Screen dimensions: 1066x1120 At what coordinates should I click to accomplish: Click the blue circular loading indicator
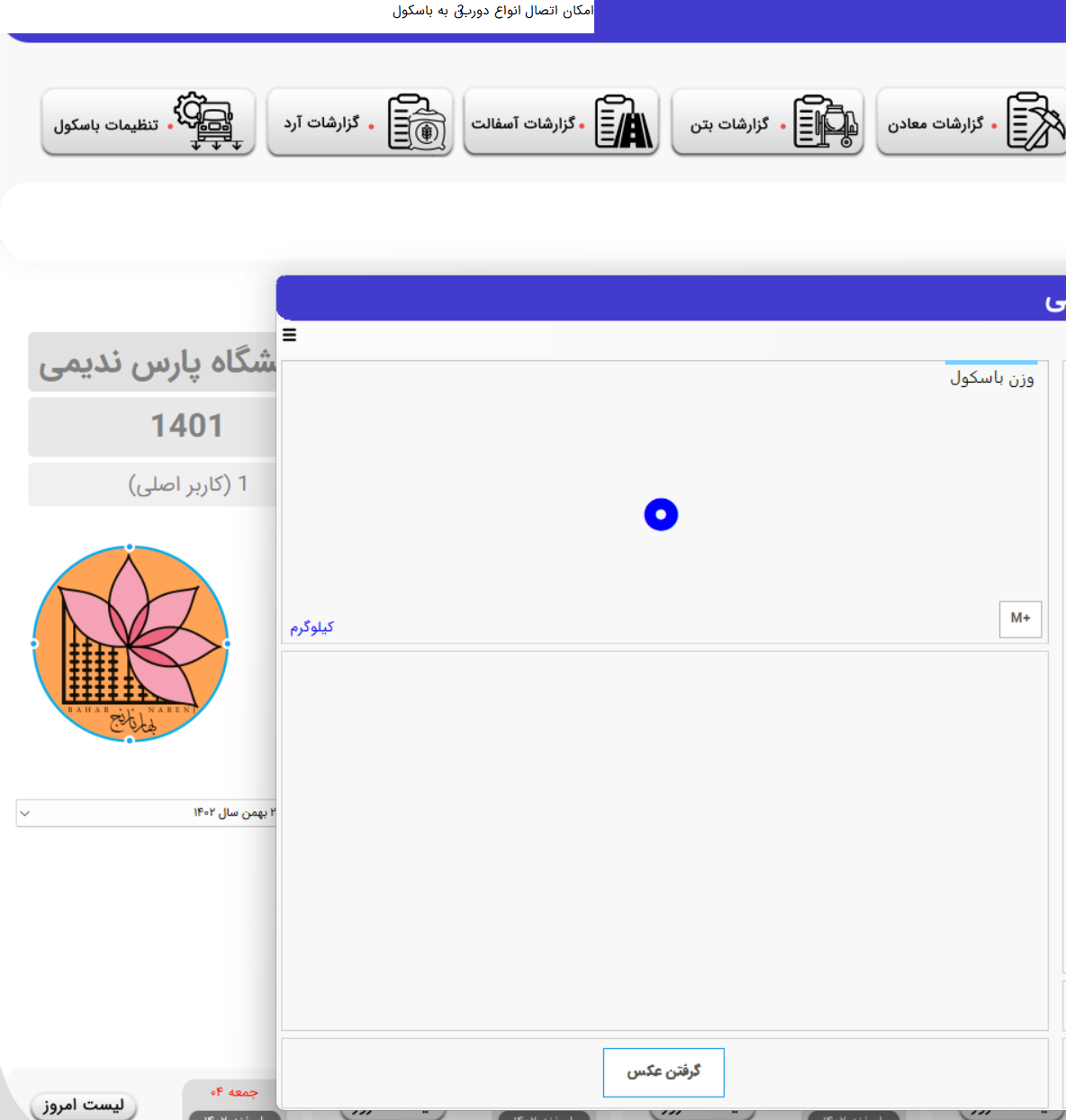(661, 515)
